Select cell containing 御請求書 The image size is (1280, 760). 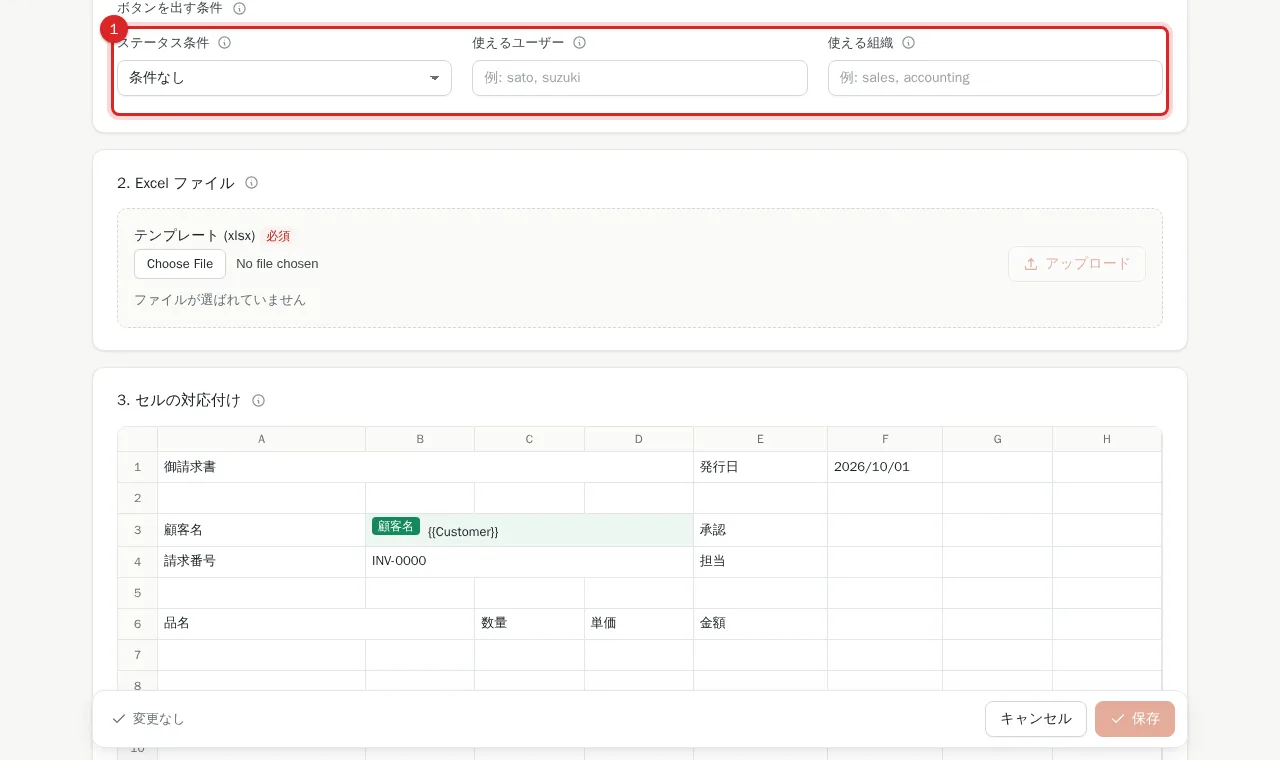point(426,467)
